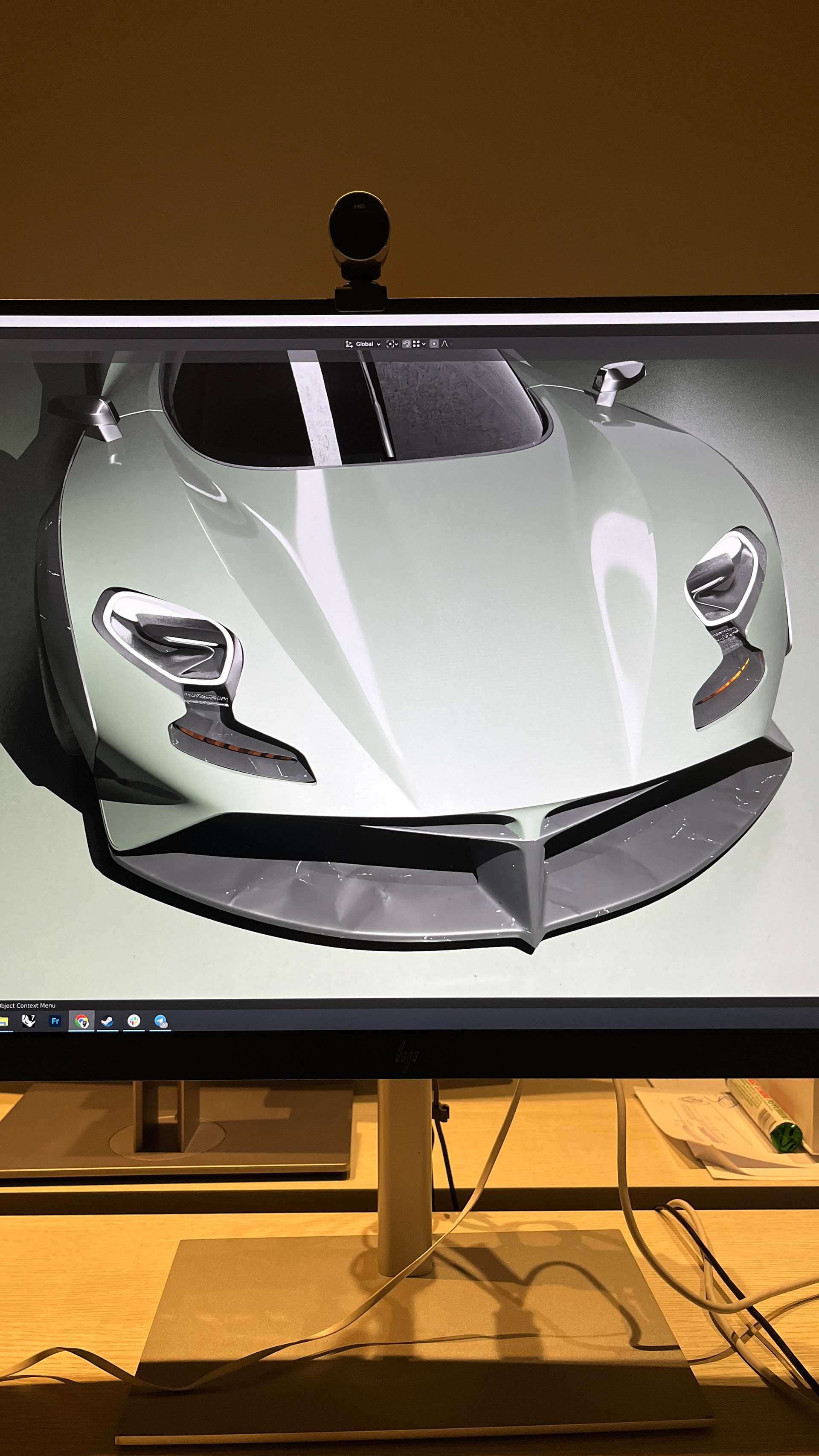Switch to Chrome in the taskbar
The height and width of the screenshot is (1456, 819).
coord(81,1021)
